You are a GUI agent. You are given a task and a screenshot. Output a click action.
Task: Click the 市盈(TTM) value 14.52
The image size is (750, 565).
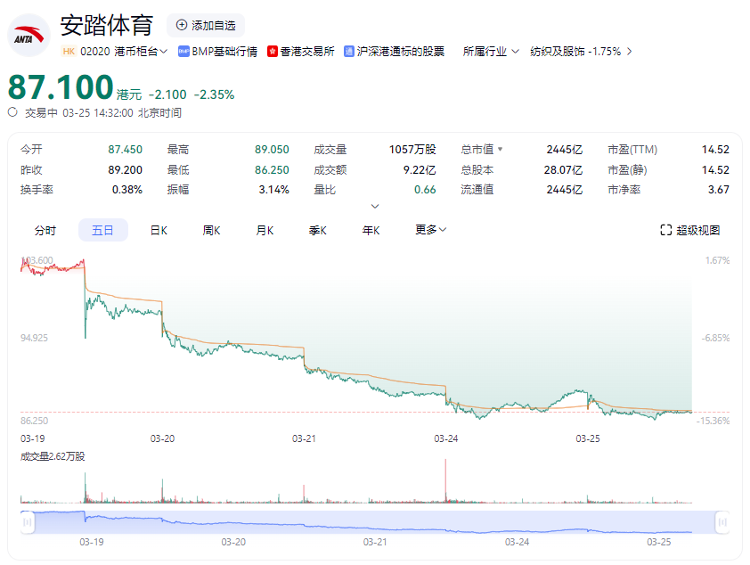[x=716, y=149]
